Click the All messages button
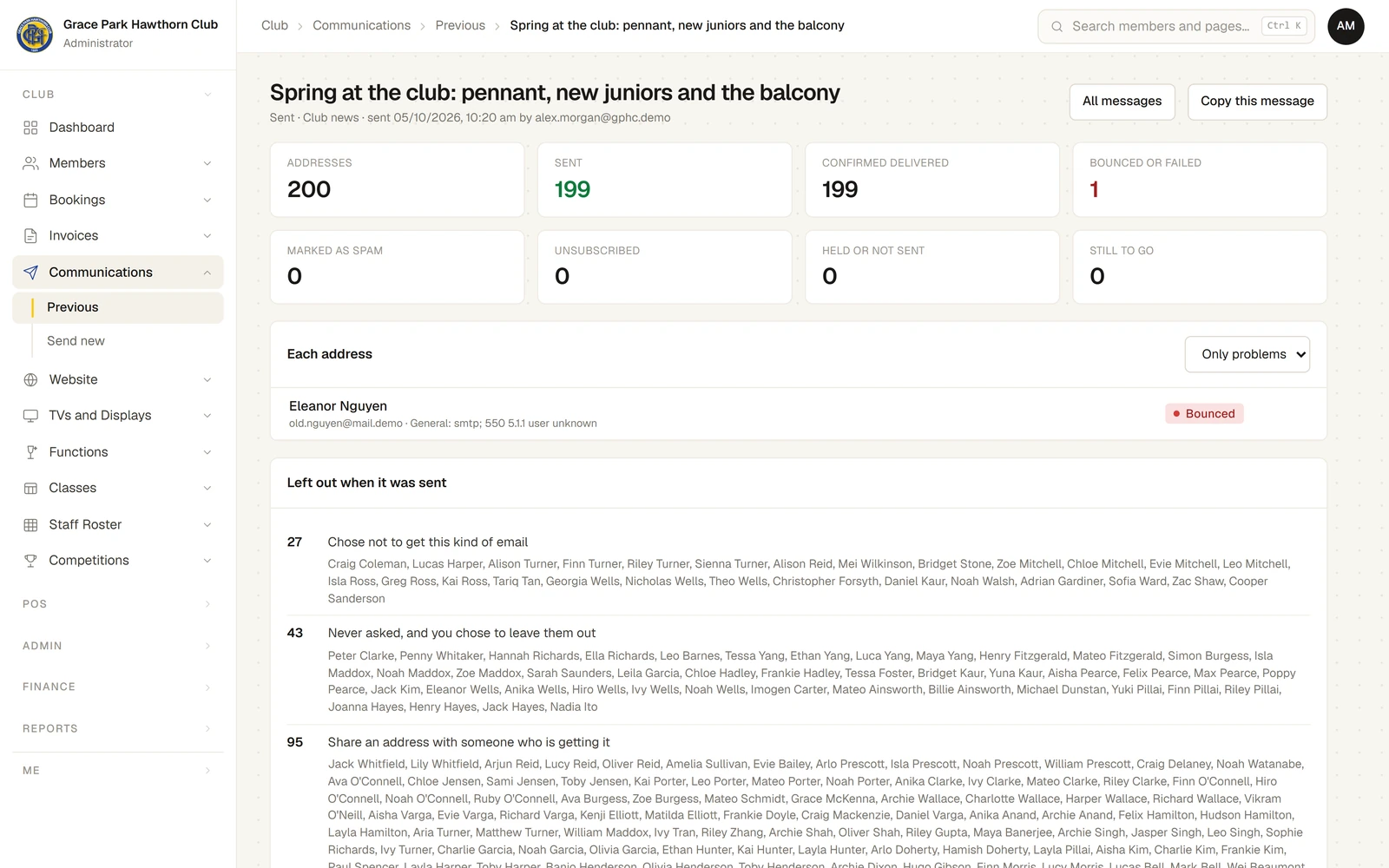 click(x=1122, y=102)
